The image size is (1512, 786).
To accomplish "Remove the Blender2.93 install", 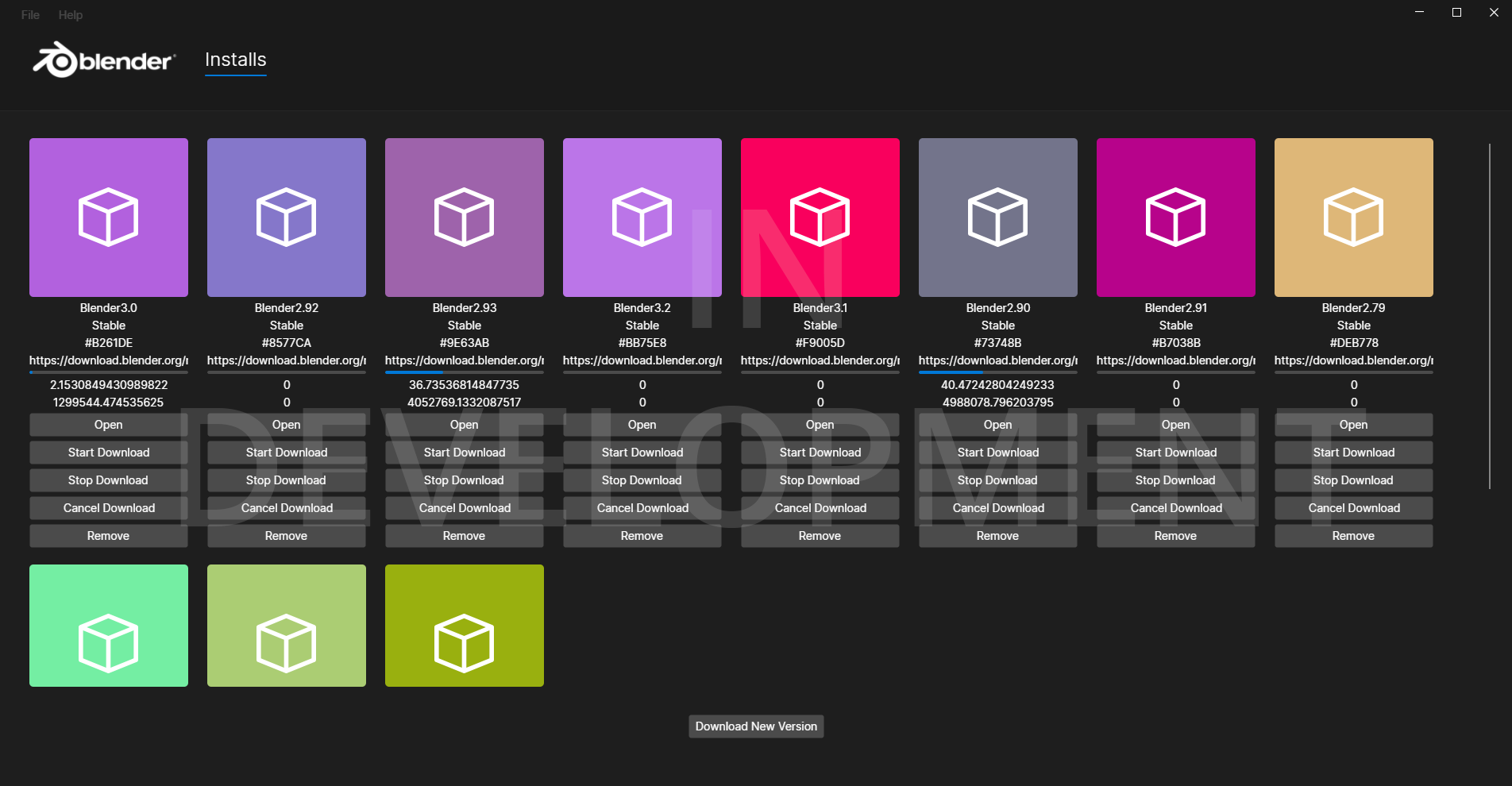I will tap(465, 536).
